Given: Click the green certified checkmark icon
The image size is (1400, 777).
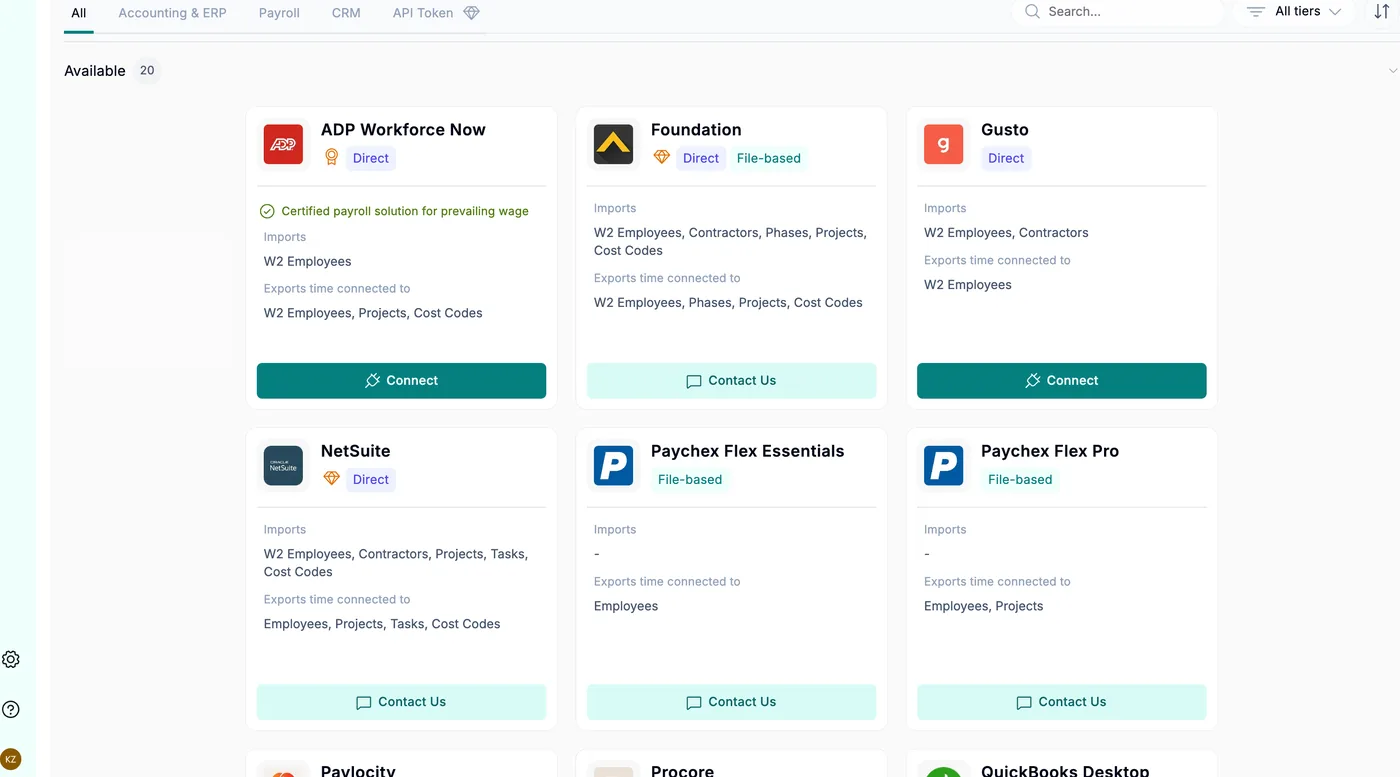Looking at the screenshot, I should (x=267, y=211).
